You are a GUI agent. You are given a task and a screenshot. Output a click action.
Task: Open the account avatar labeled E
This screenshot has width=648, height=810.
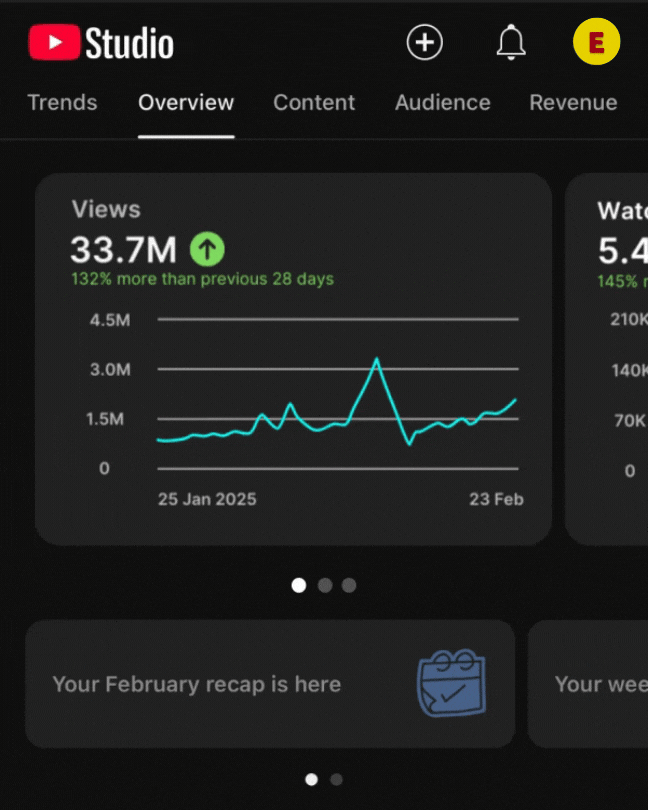(596, 41)
